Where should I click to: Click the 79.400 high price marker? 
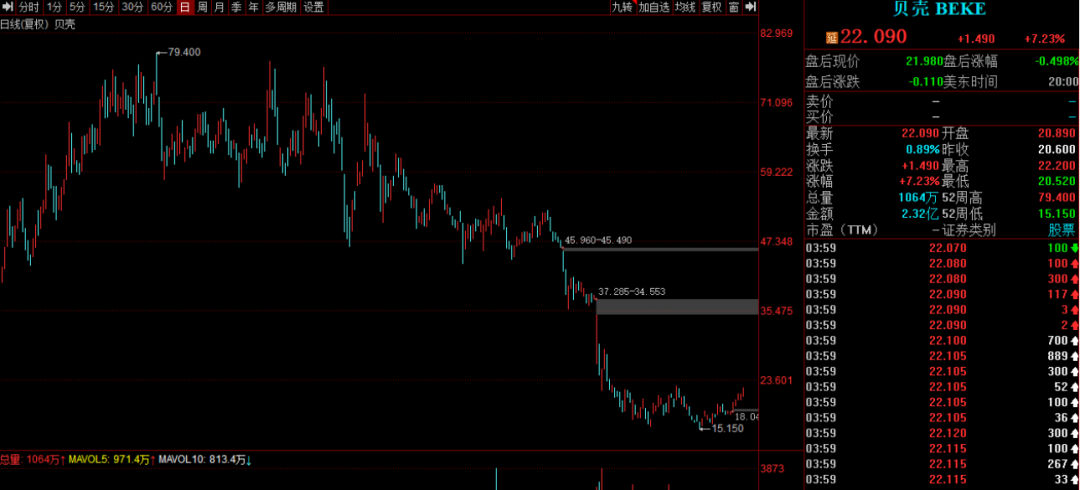[184, 52]
